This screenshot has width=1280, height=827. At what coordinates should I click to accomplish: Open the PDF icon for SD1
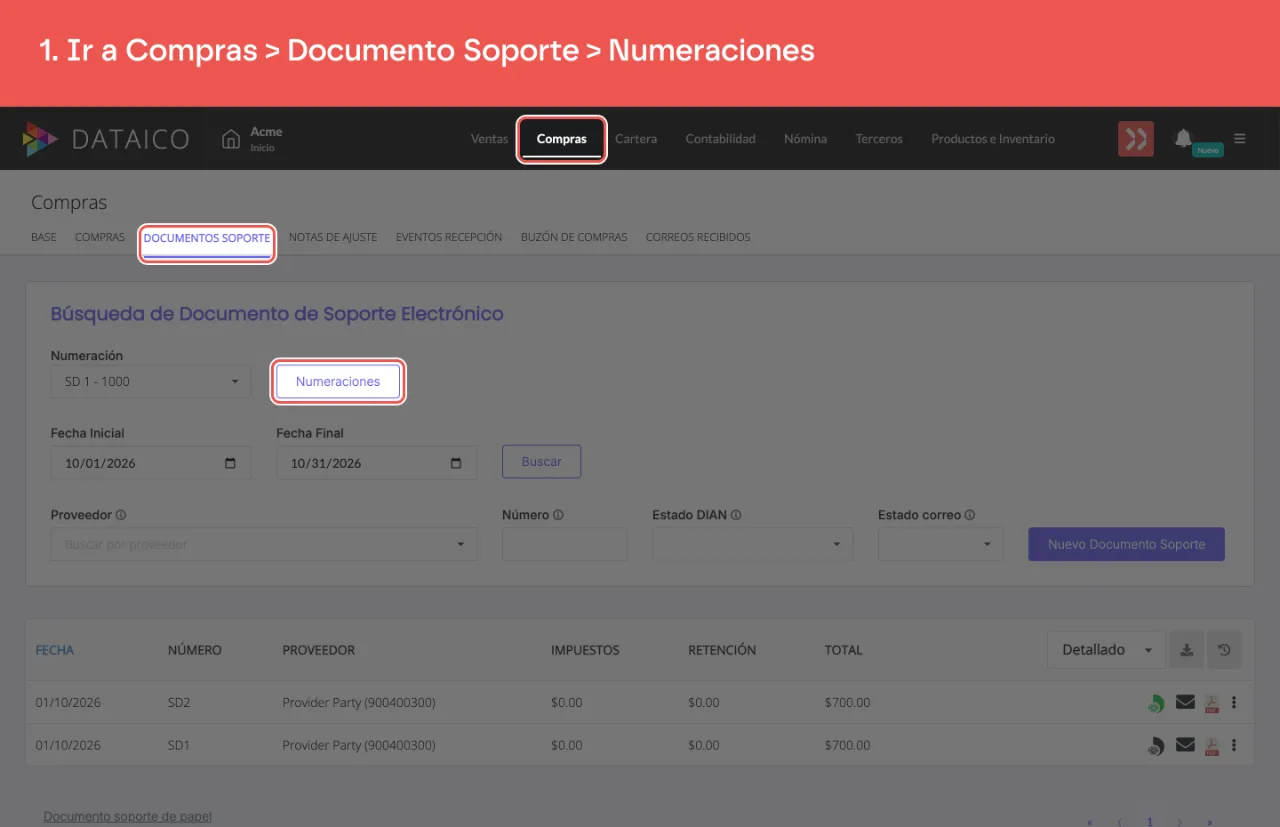[1211, 746]
